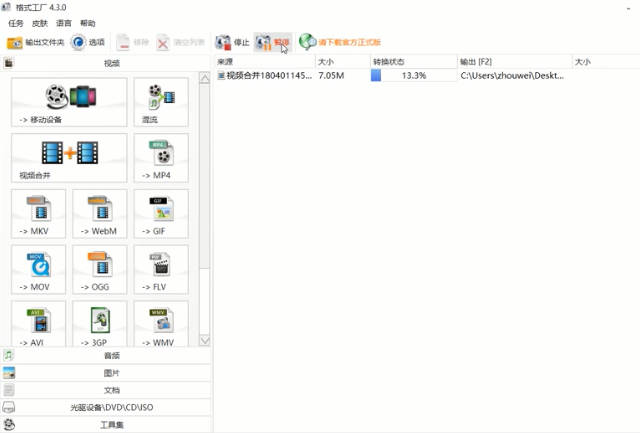This screenshot has width=640, height=433.
Task: Choose convert to WMV
Action: tap(161, 324)
